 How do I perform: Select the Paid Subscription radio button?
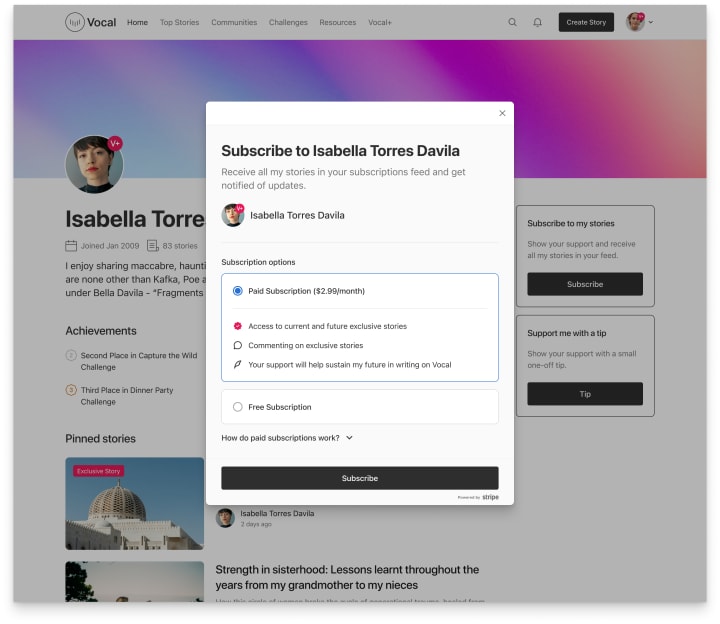point(237,291)
